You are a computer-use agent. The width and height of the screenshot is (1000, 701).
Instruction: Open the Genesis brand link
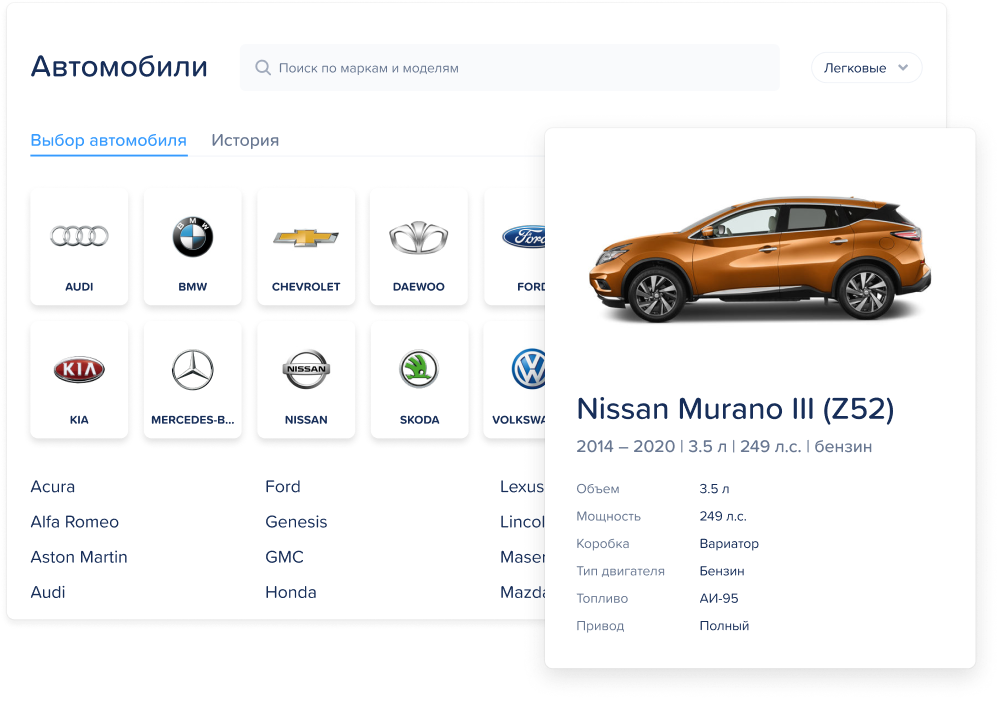click(296, 522)
